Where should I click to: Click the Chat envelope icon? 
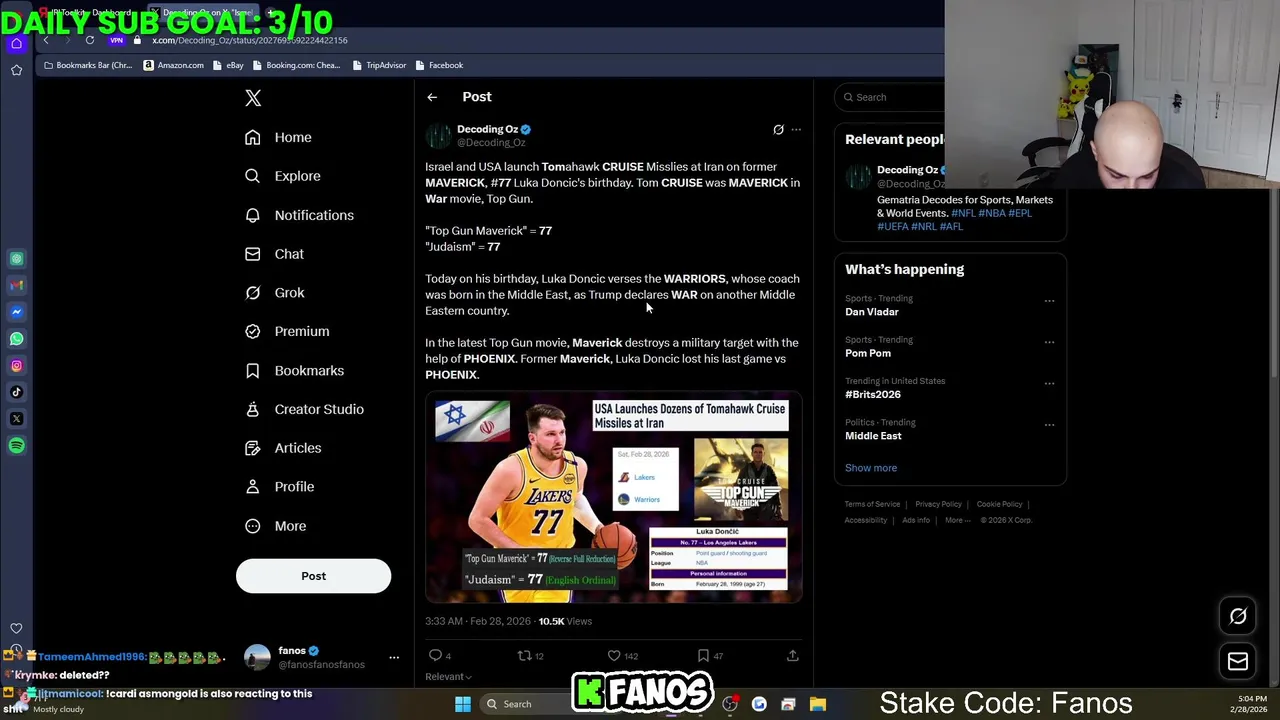click(x=253, y=254)
